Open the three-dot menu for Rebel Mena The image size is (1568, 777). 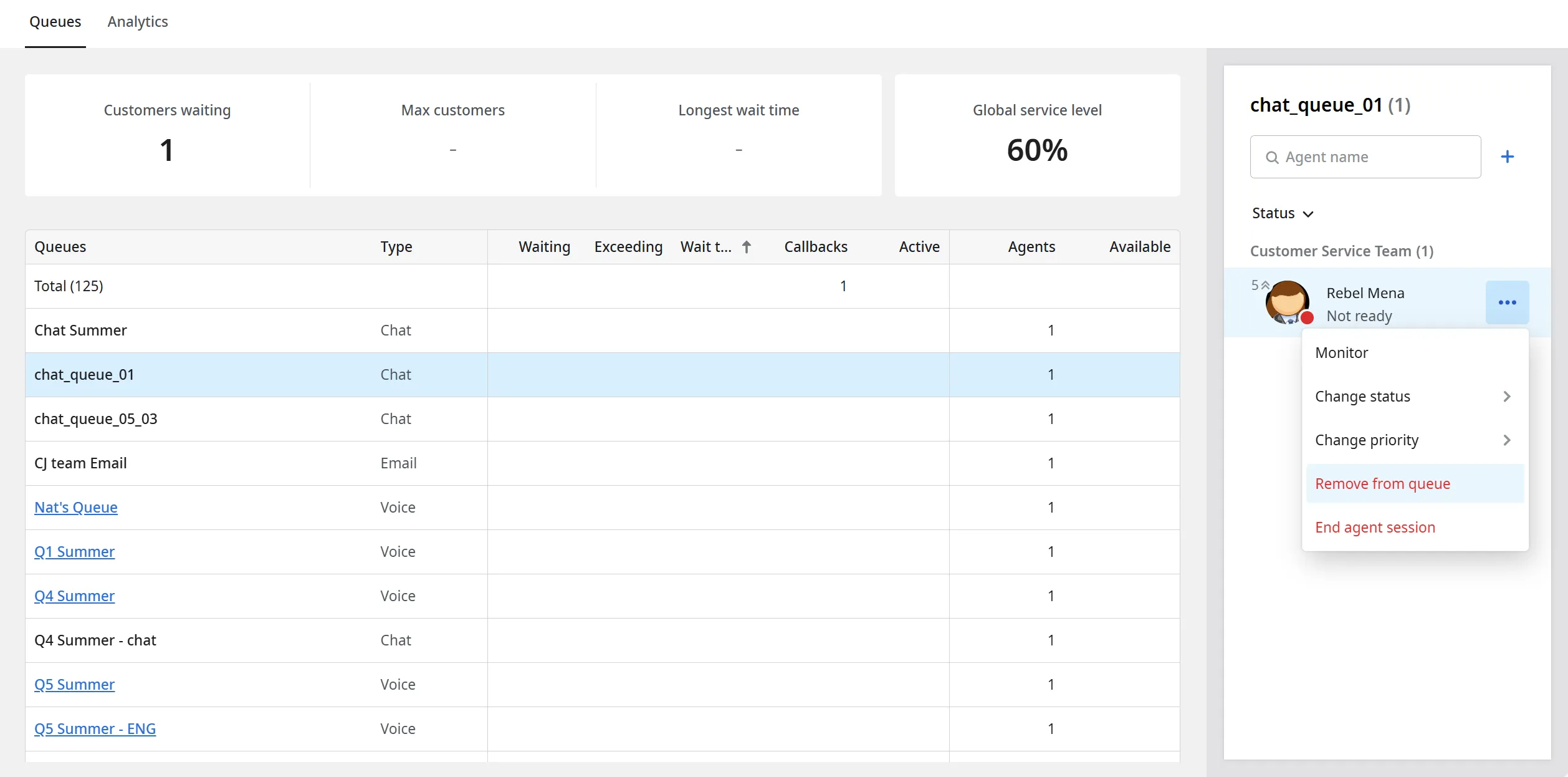(1507, 302)
